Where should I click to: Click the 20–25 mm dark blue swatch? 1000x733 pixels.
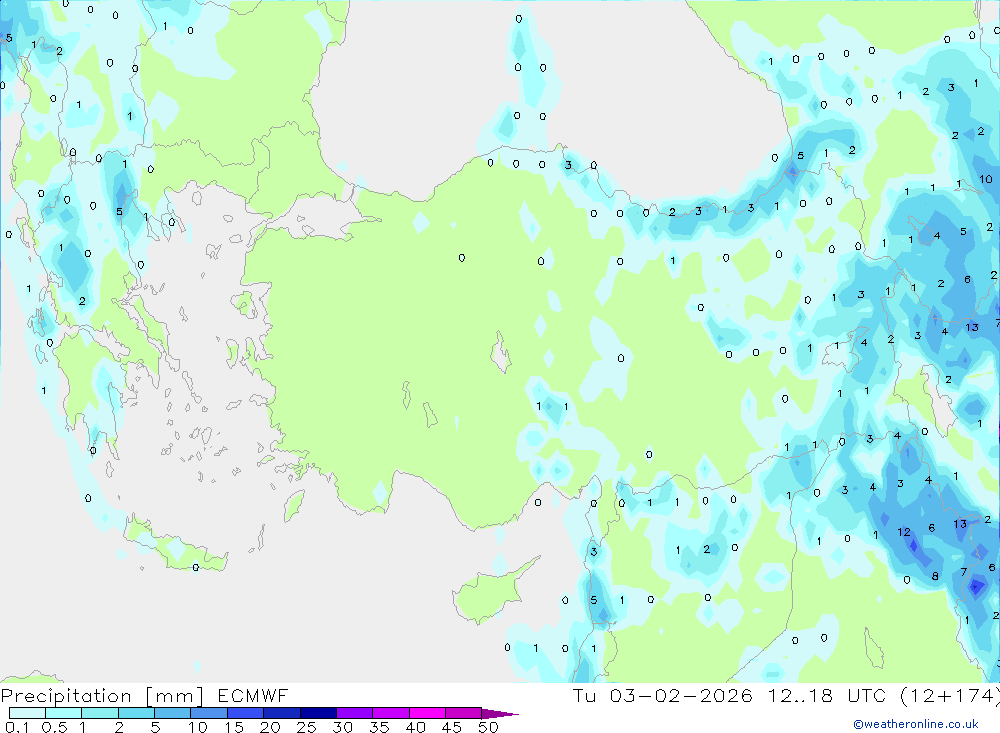[282, 713]
